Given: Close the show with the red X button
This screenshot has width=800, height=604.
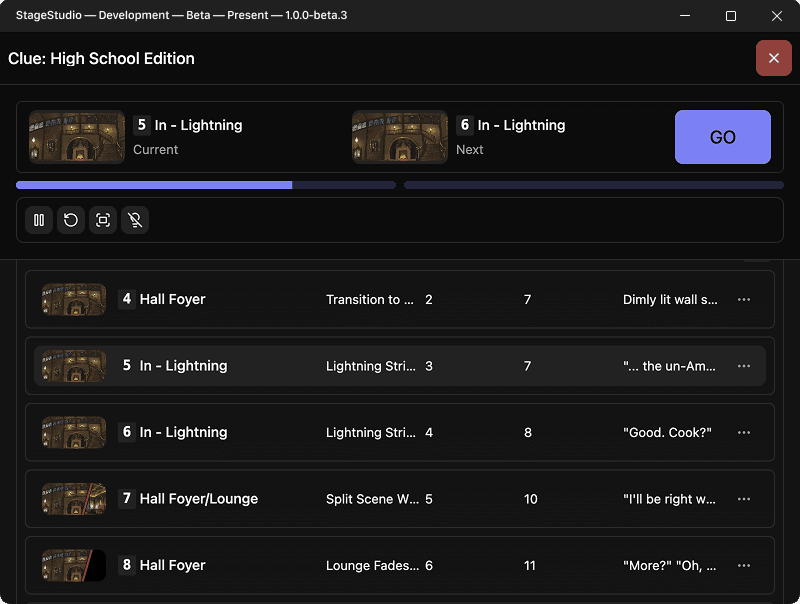Looking at the screenshot, I should point(773,58).
